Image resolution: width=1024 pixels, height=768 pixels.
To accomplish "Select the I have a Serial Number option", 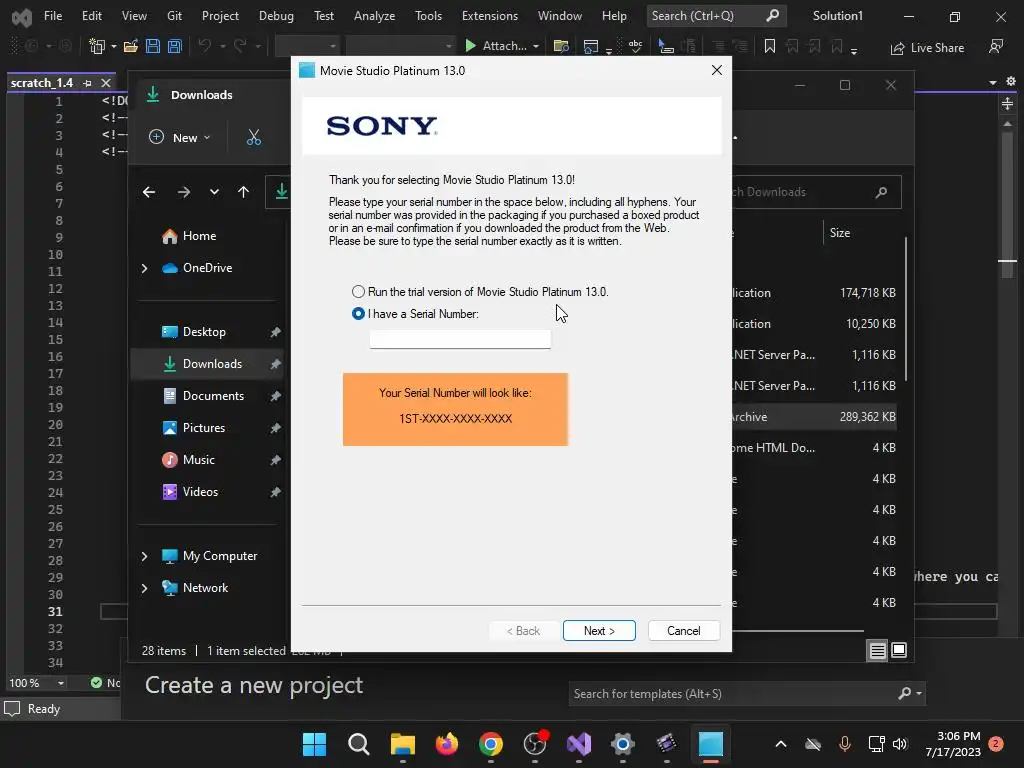I will [x=358, y=314].
